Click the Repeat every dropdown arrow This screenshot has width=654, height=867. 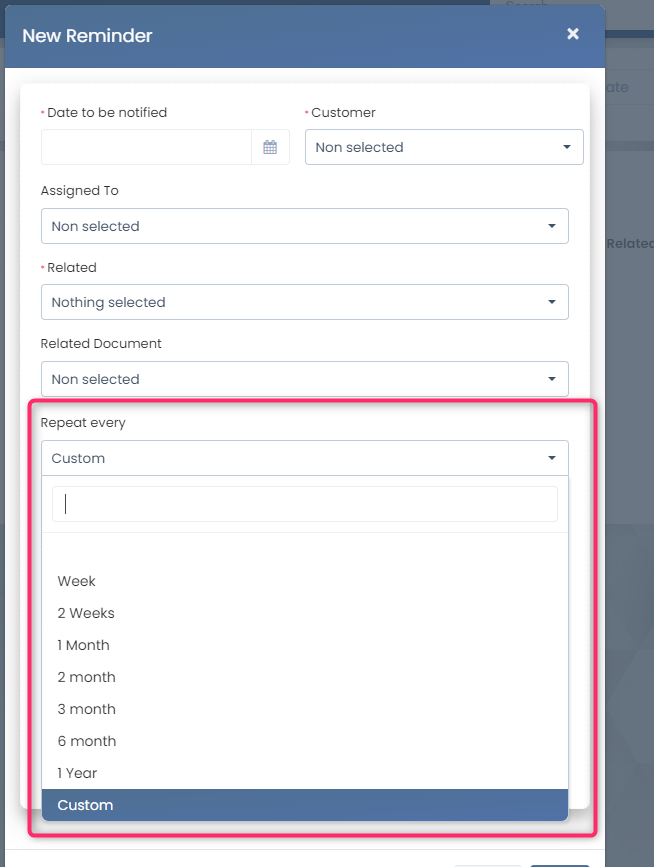click(x=553, y=457)
